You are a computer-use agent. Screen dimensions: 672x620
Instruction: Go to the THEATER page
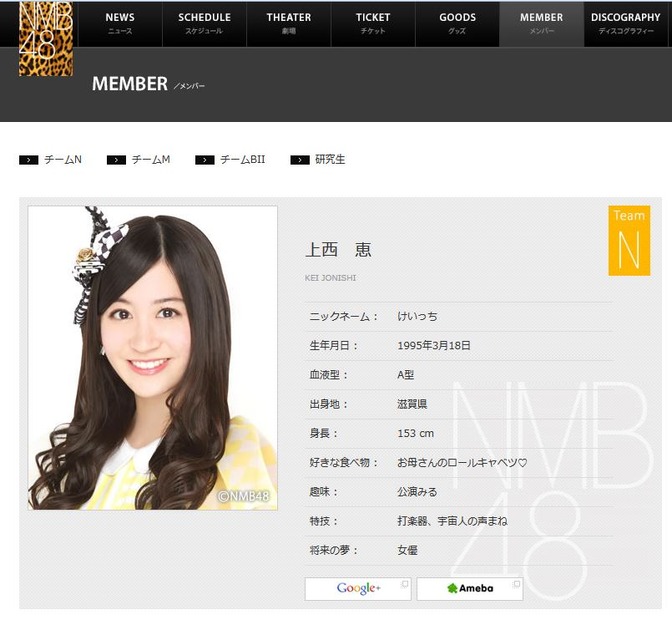pos(289,24)
